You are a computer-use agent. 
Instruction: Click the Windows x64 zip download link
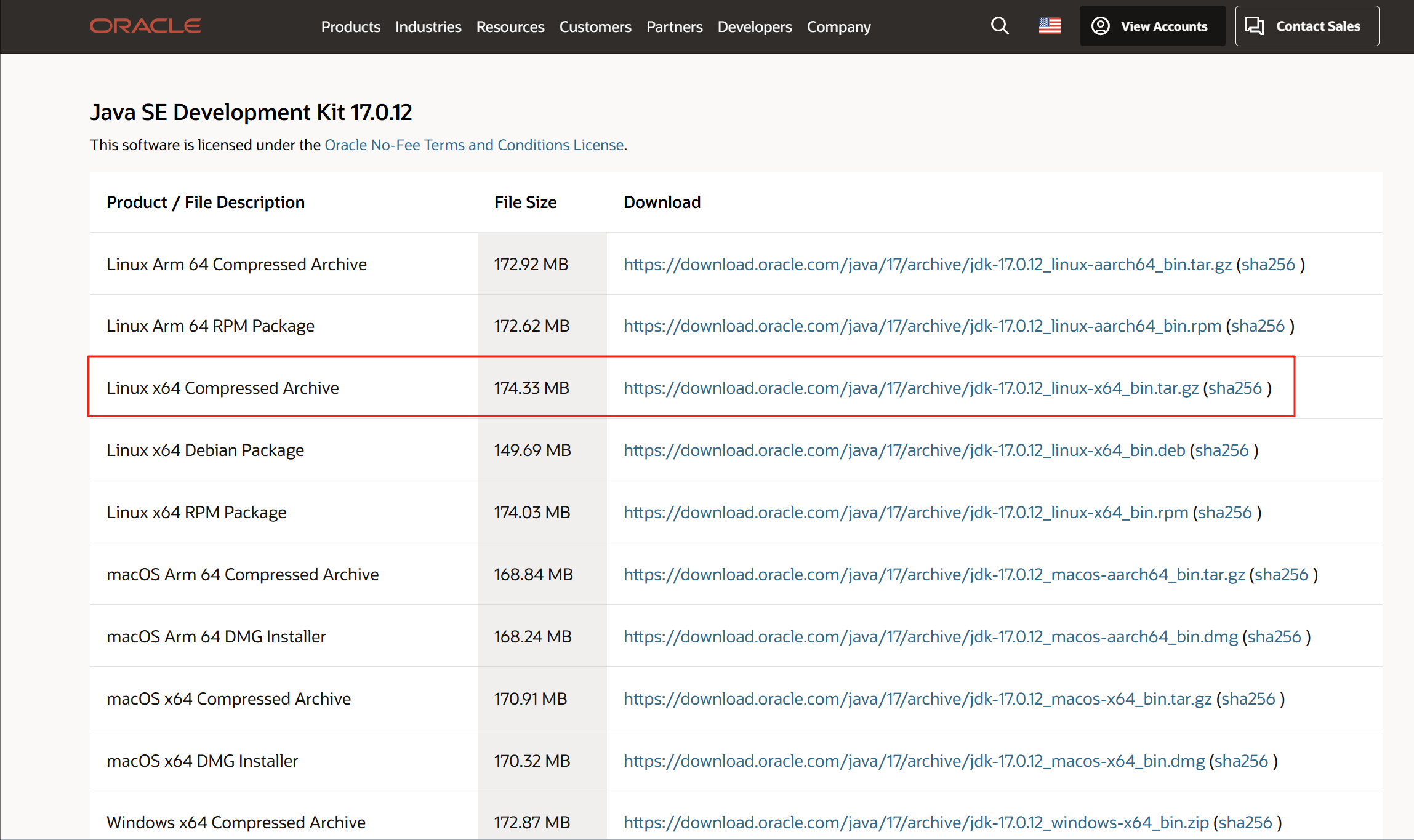click(916, 823)
